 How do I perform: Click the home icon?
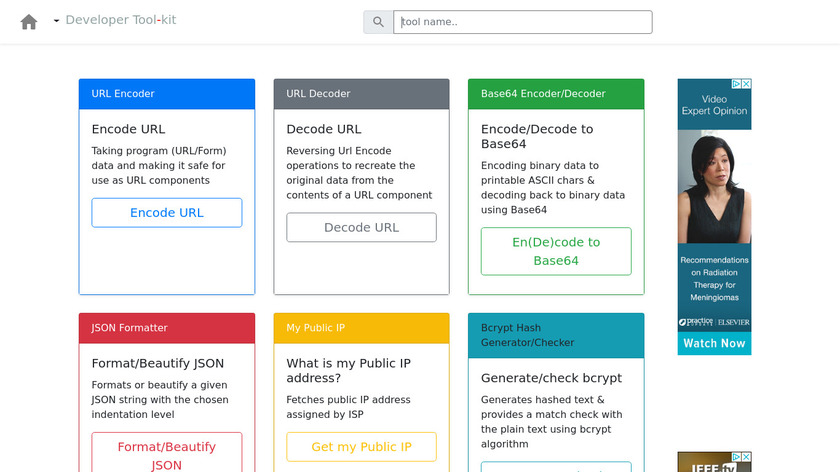(x=29, y=21)
